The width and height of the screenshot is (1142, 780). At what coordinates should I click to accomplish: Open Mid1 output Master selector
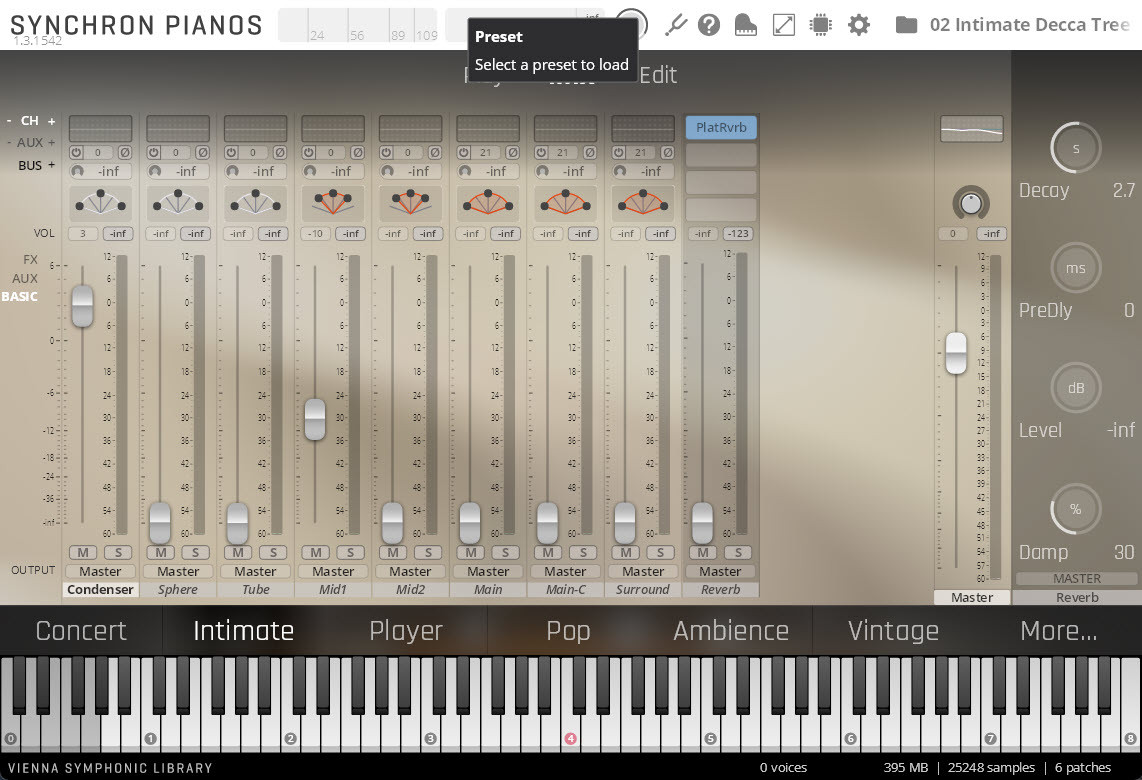tap(333, 572)
